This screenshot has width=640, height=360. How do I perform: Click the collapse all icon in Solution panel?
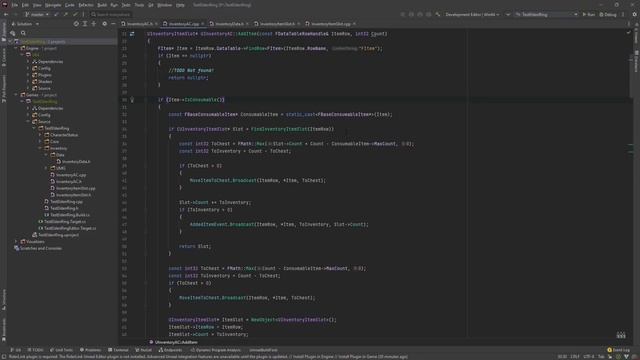coord(93,24)
